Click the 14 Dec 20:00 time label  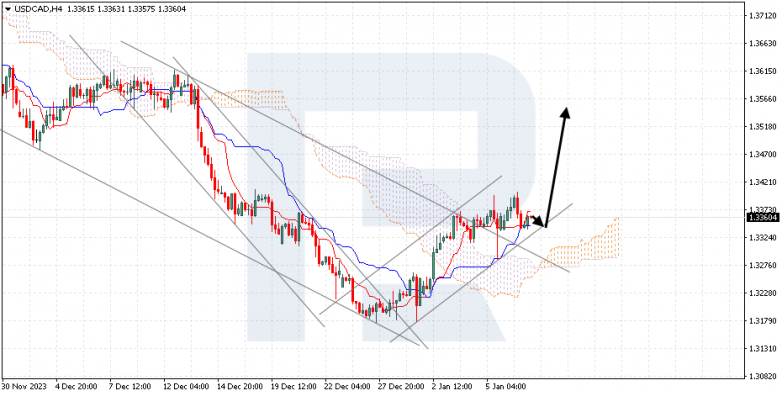(239, 387)
